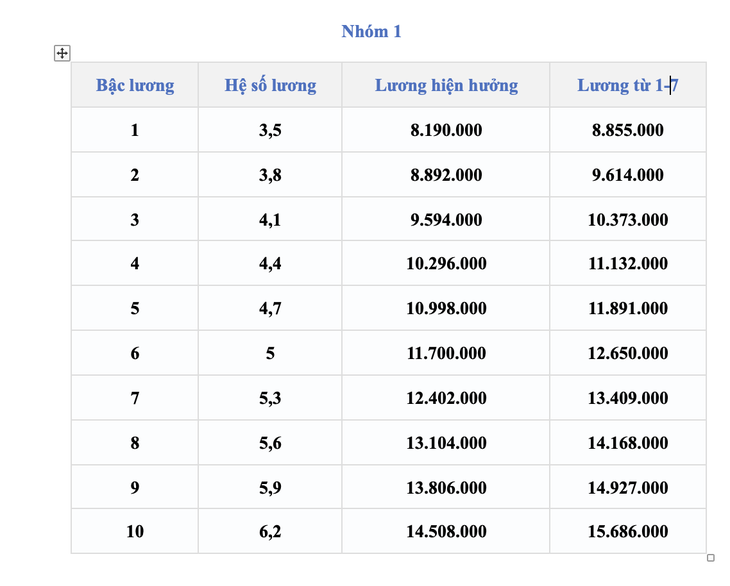Click the cell with coefficient 4,7
The image size is (730, 586).
click(x=270, y=308)
